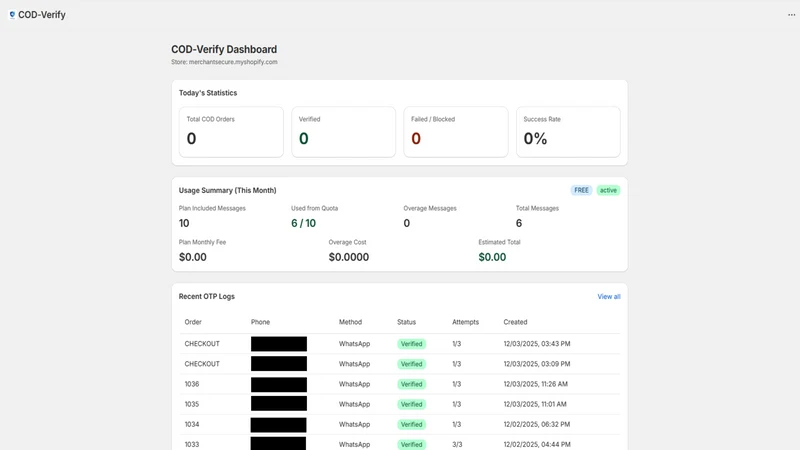
Task: Click the Phone column header
Action: (260, 322)
